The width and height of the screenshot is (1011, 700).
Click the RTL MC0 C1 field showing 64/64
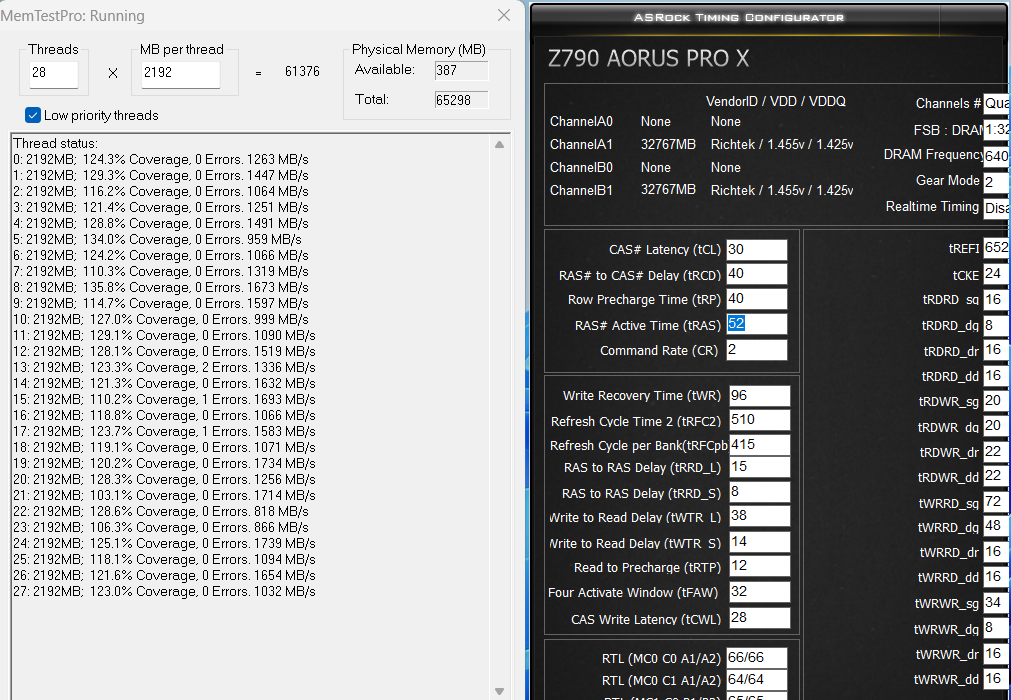click(757, 680)
